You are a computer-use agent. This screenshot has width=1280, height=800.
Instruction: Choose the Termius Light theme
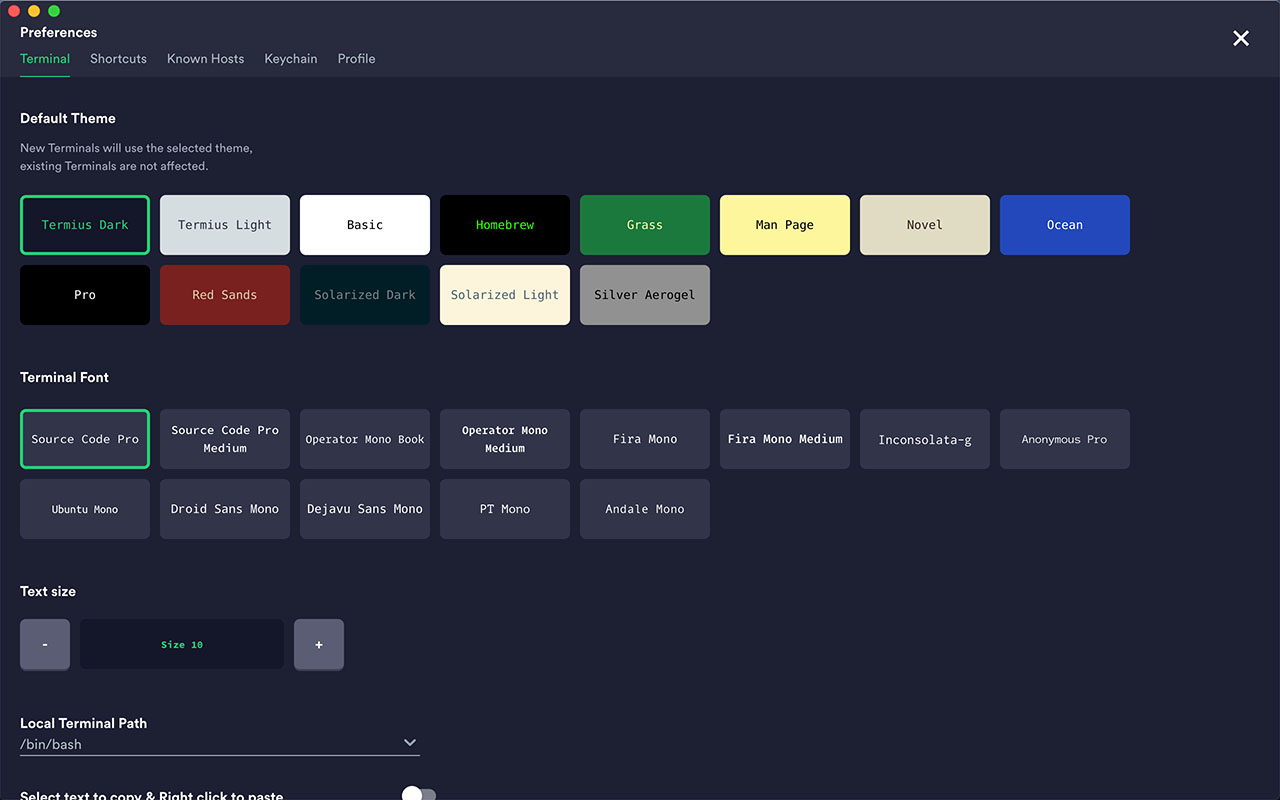click(225, 225)
